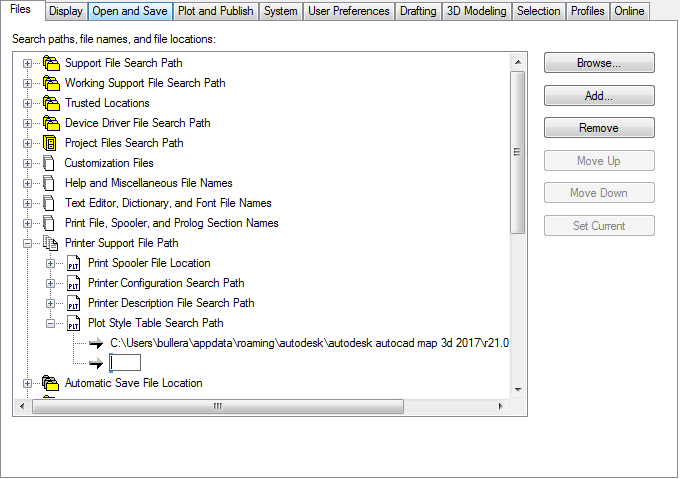Open the User Preferences tab
Image resolution: width=680 pixels, height=479 pixels.
[349, 11]
